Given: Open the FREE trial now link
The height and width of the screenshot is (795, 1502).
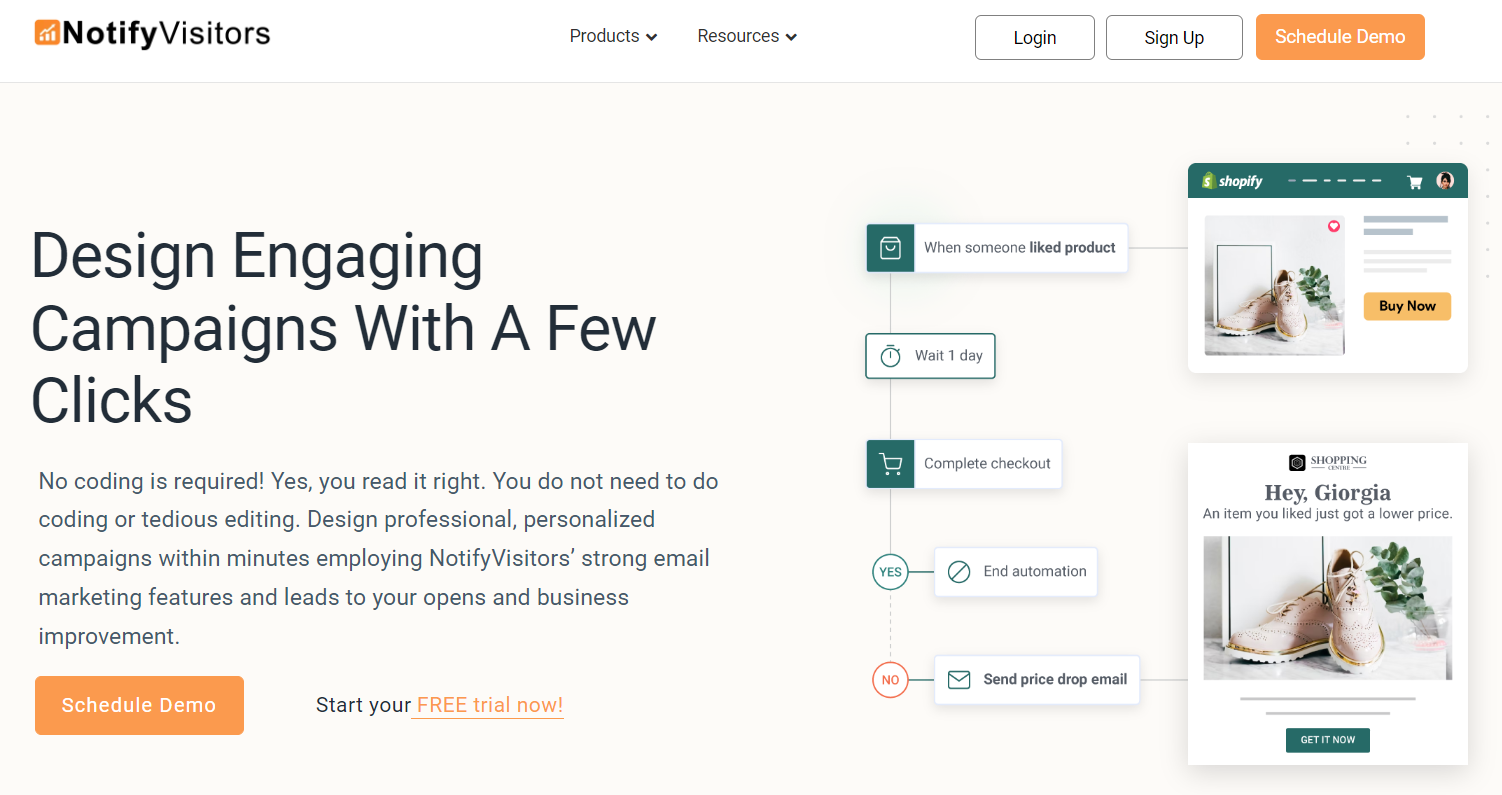Looking at the screenshot, I should 490,705.
